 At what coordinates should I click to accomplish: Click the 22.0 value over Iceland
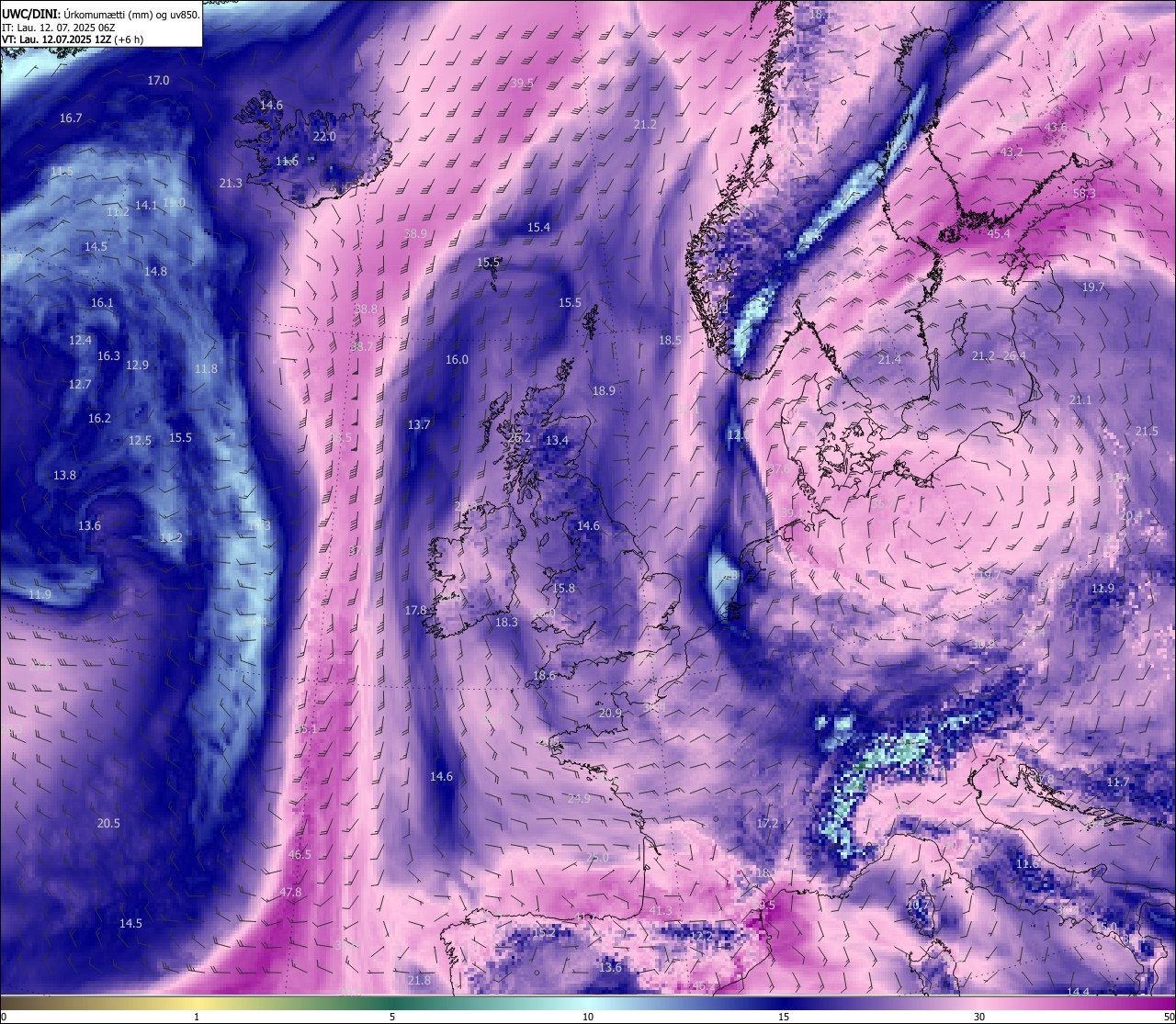[324, 137]
